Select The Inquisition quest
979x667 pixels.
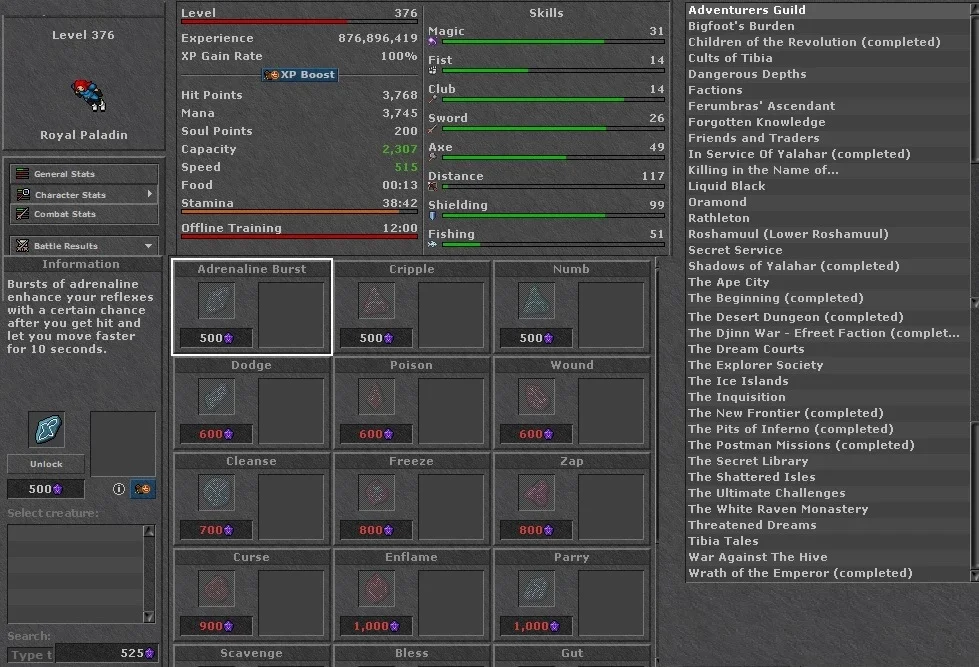(x=828, y=397)
